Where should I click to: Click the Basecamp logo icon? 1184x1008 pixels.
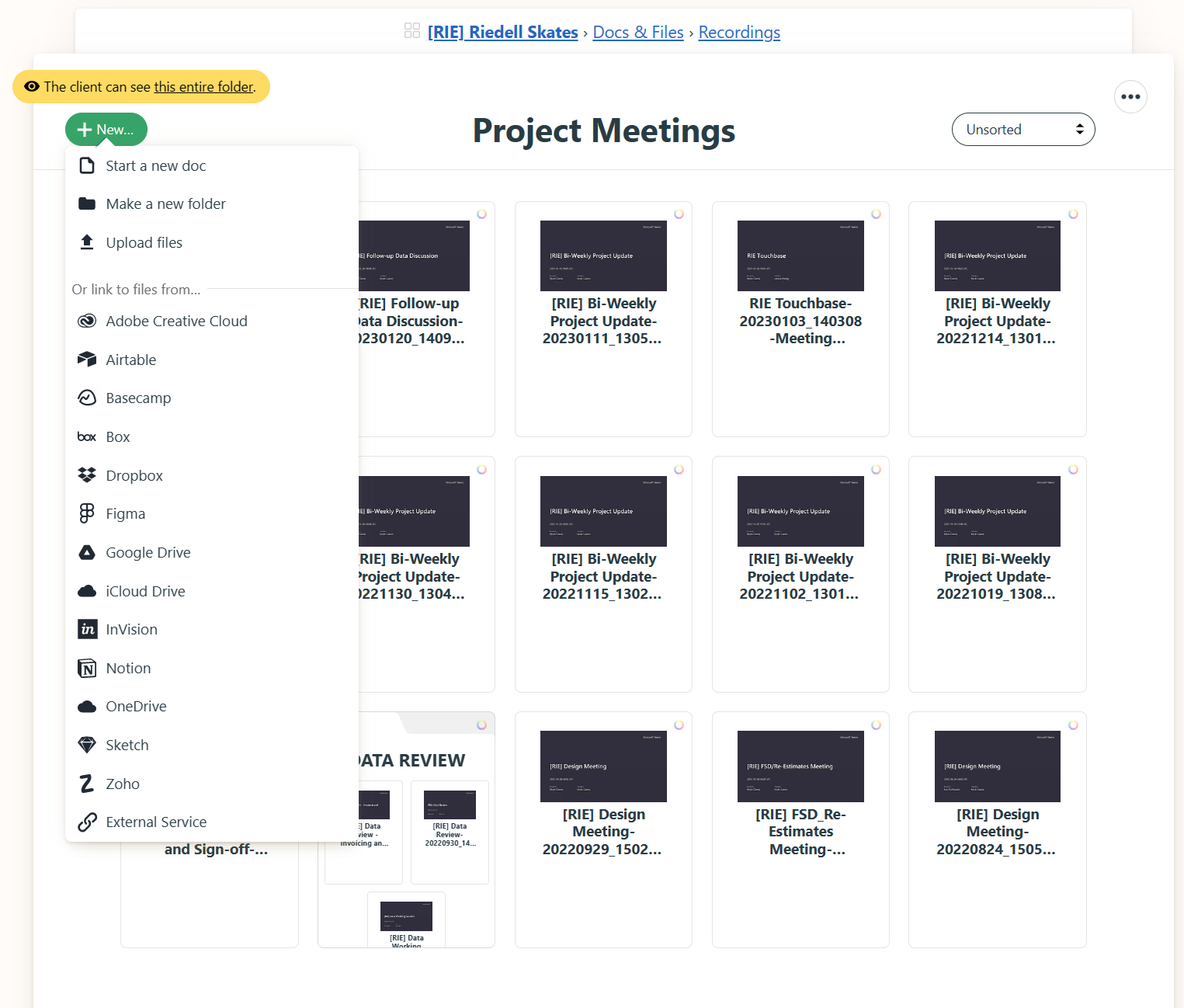(87, 398)
